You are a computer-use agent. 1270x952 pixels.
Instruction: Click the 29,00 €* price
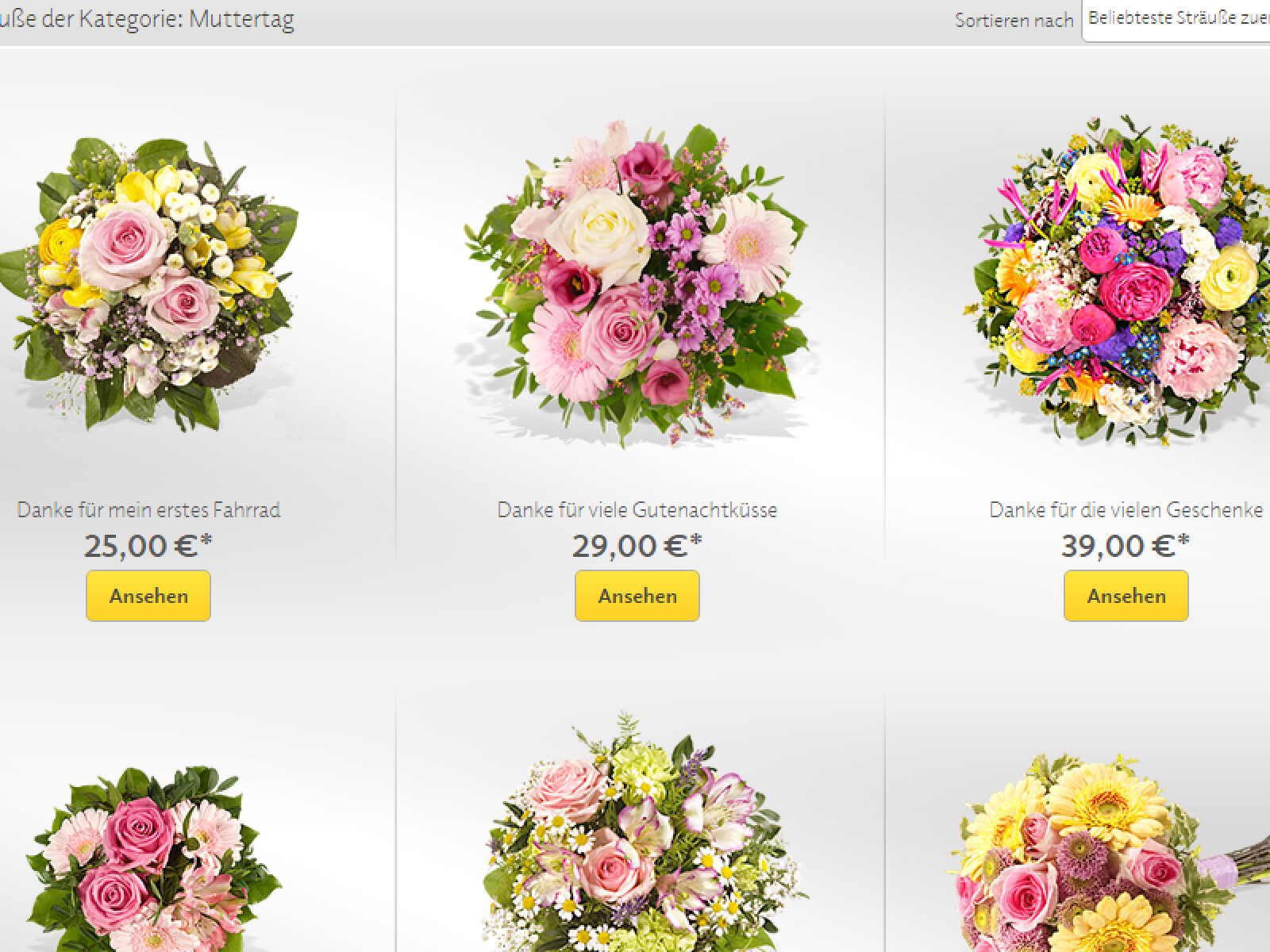click(x=637, y=546)
